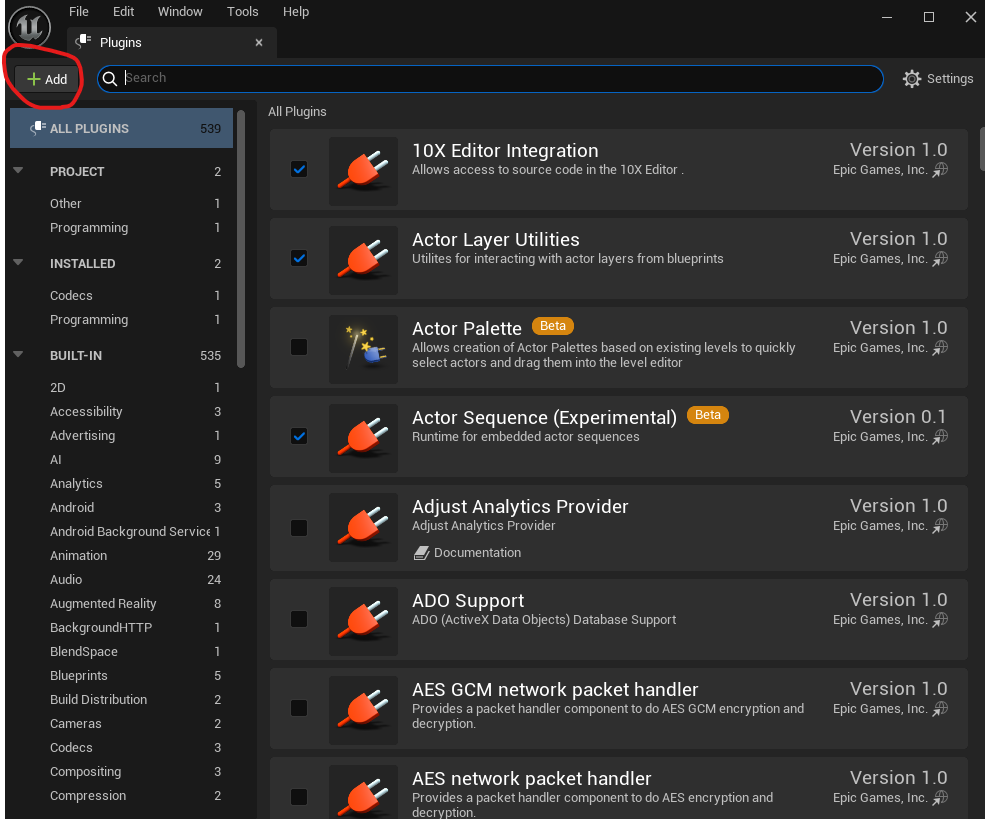
Task: Click the Settings gear icon
Action: coord(912,79)
